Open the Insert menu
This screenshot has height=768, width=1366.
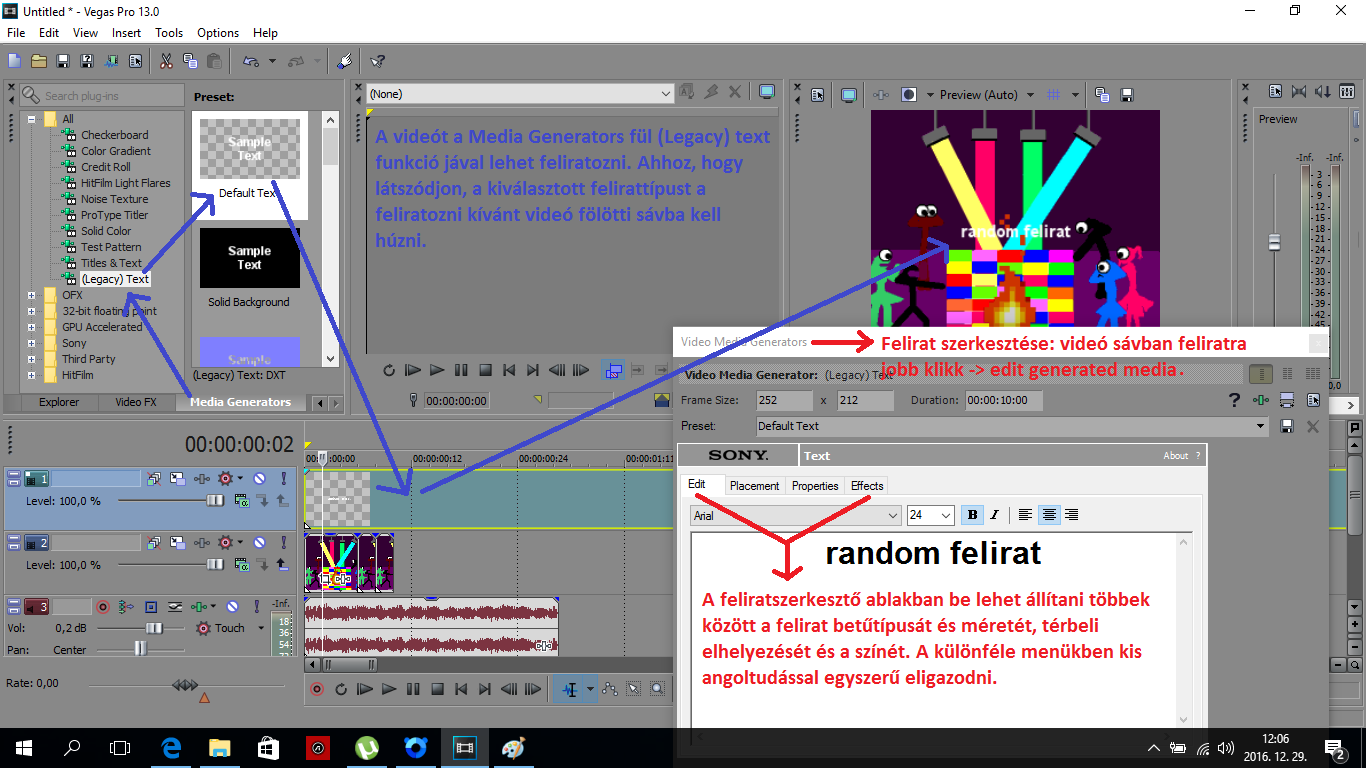tap(126, 33)
